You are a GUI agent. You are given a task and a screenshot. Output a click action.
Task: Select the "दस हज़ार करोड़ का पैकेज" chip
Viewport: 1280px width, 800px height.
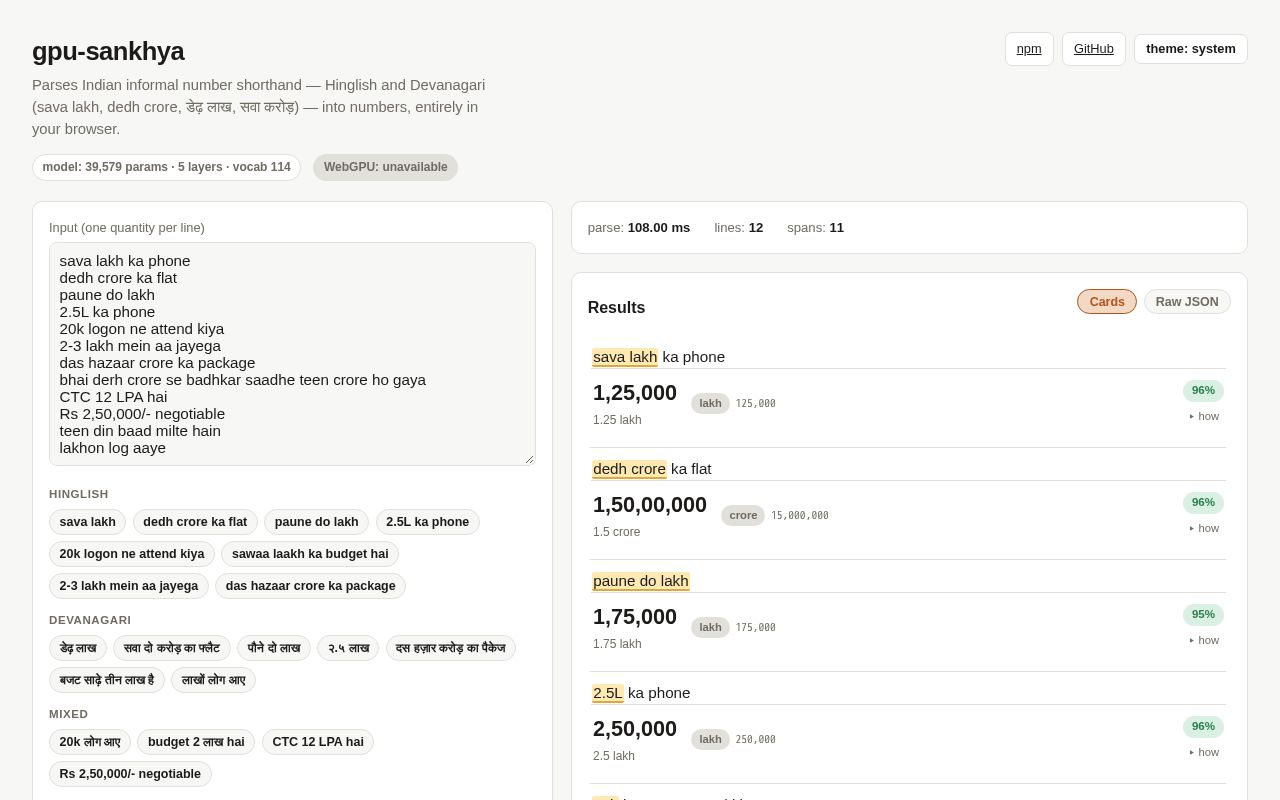[451, 648]
